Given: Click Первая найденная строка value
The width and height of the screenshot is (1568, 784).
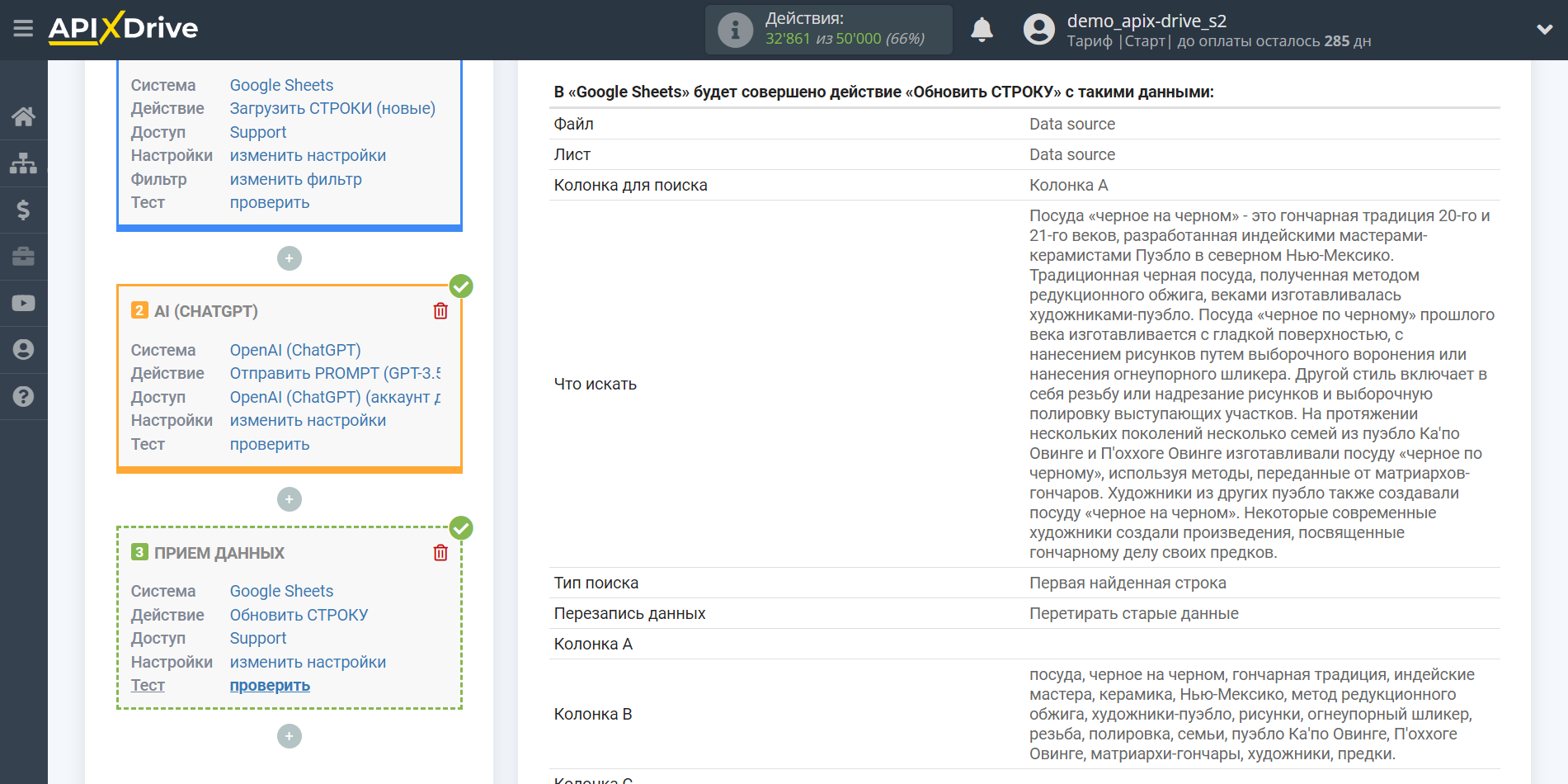Looking at the screenshot, I should pyautogui.click(x=1128, y=583).
